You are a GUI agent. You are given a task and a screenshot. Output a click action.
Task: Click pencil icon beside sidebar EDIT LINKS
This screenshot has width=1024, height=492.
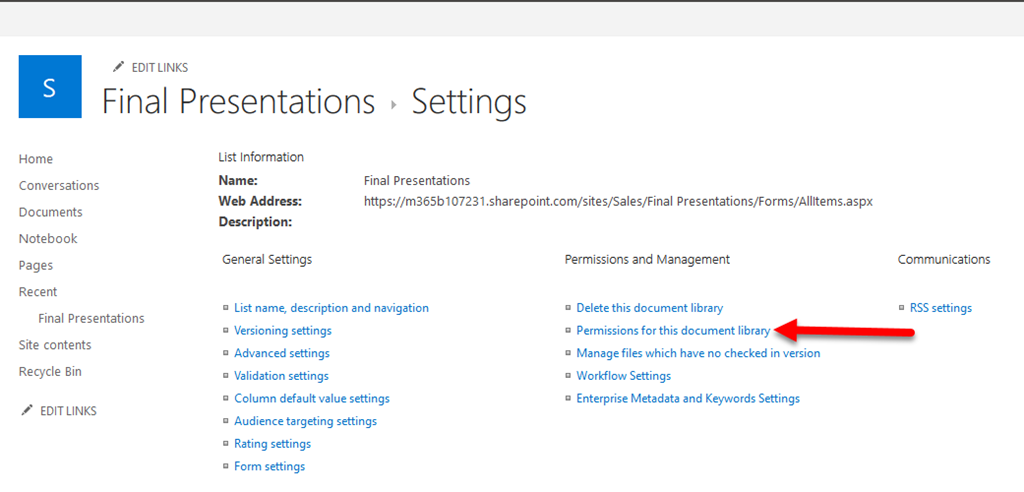point(26,411)
